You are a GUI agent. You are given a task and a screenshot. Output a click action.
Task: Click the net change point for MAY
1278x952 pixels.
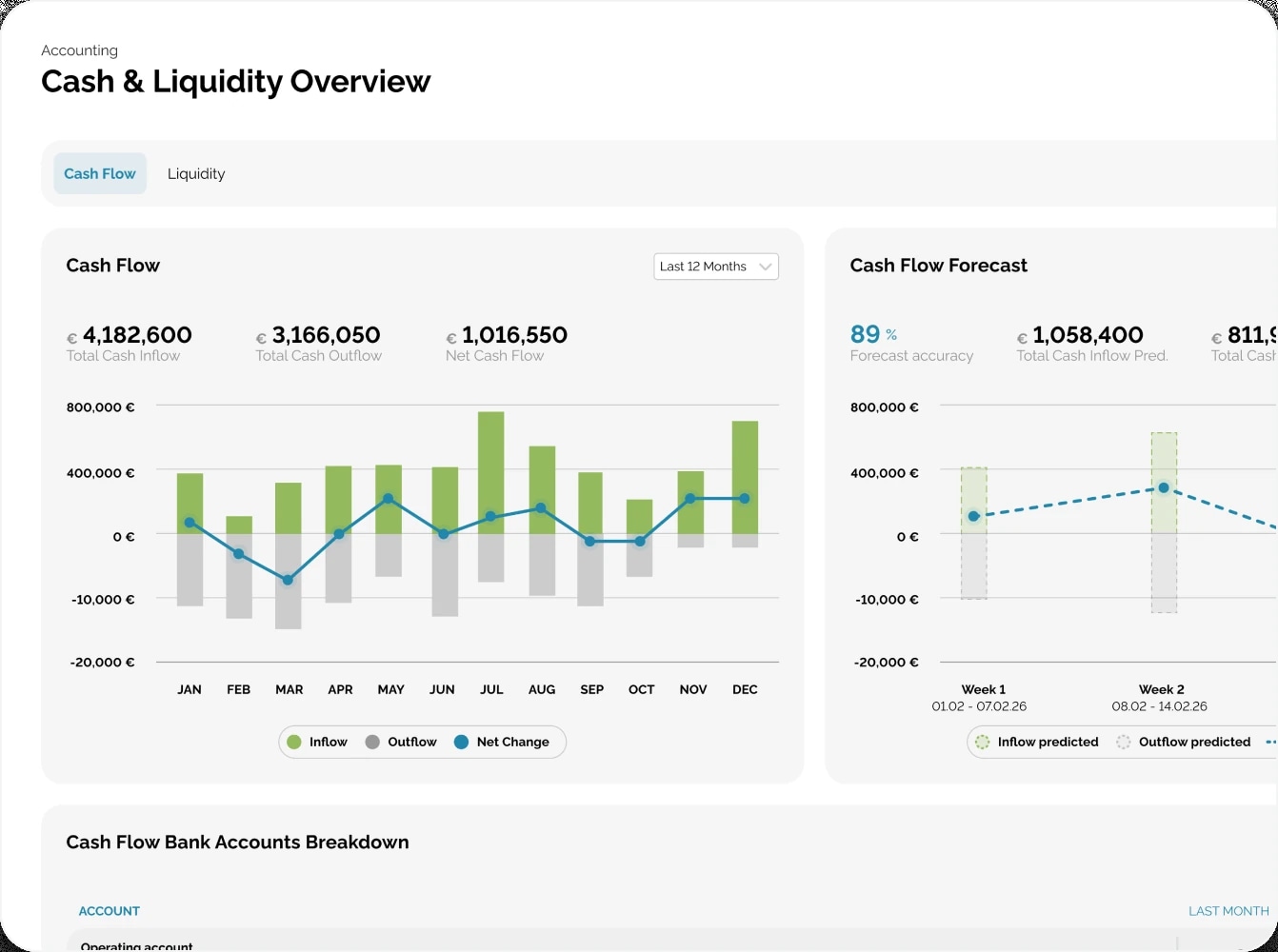coord(389,499)
